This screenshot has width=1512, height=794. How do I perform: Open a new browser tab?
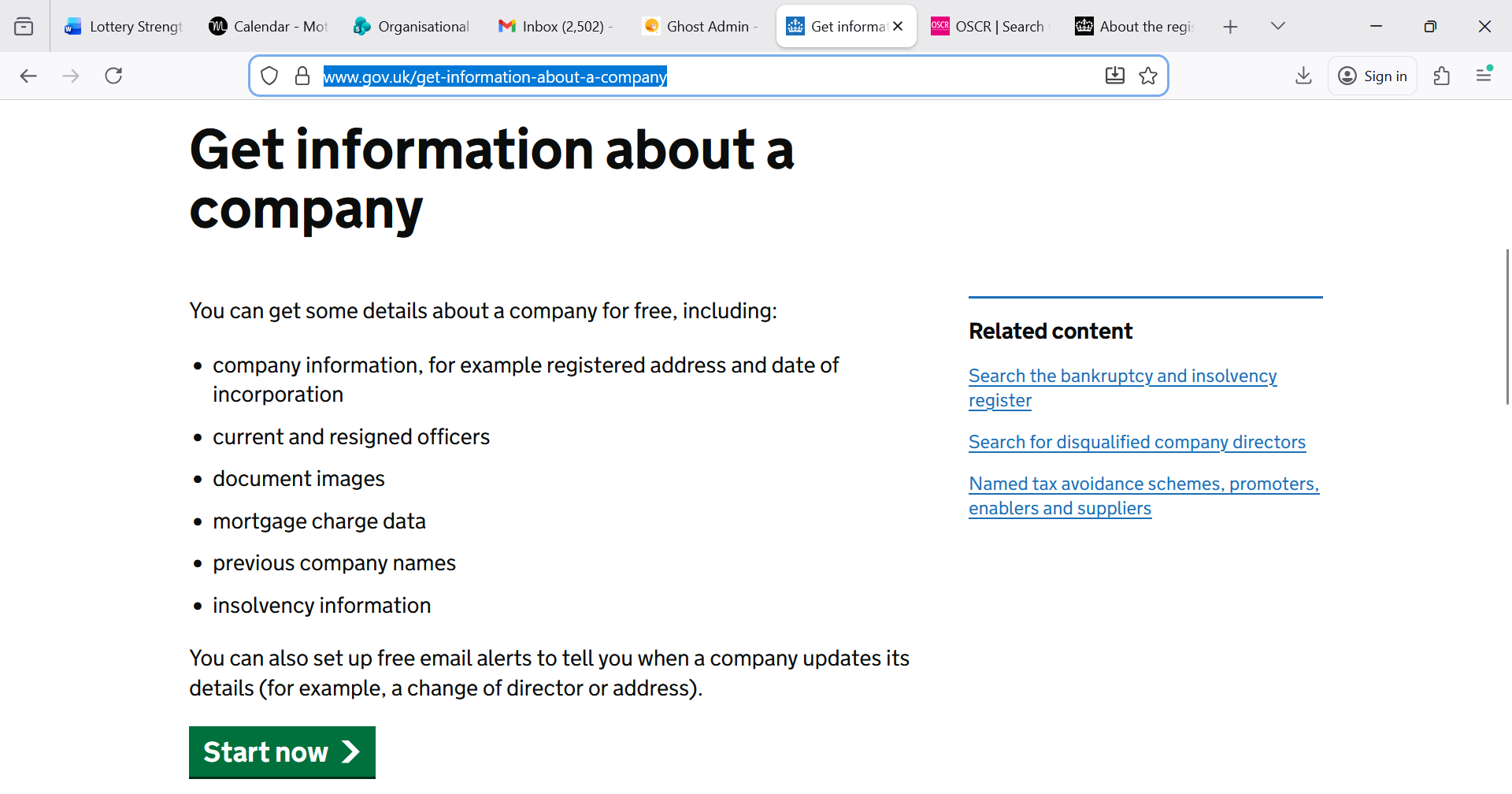coord(1231,25)
